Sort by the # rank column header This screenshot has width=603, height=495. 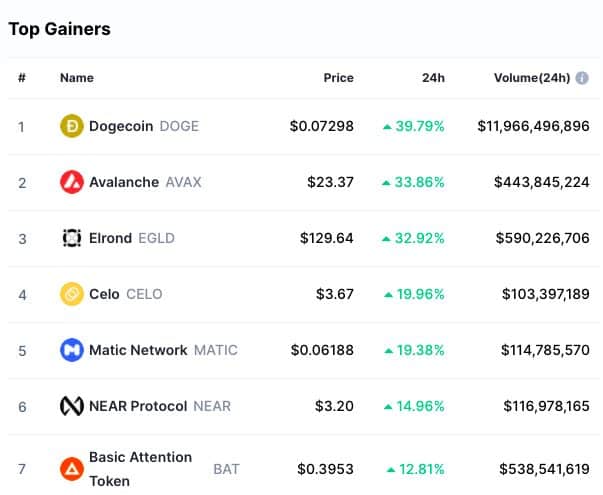tap(22, 78)
